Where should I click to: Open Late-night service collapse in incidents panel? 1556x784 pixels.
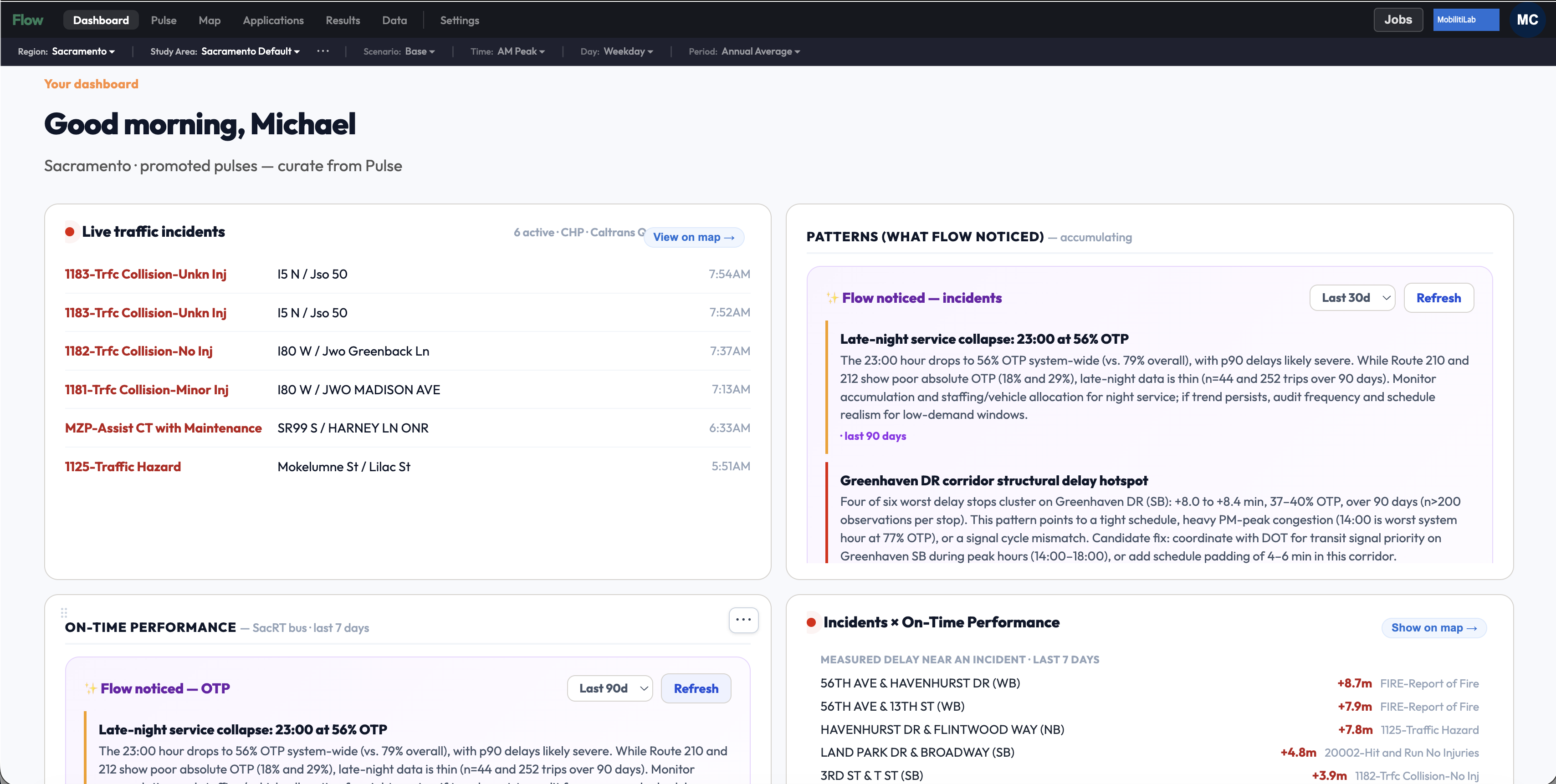click(x=984, y=339)
